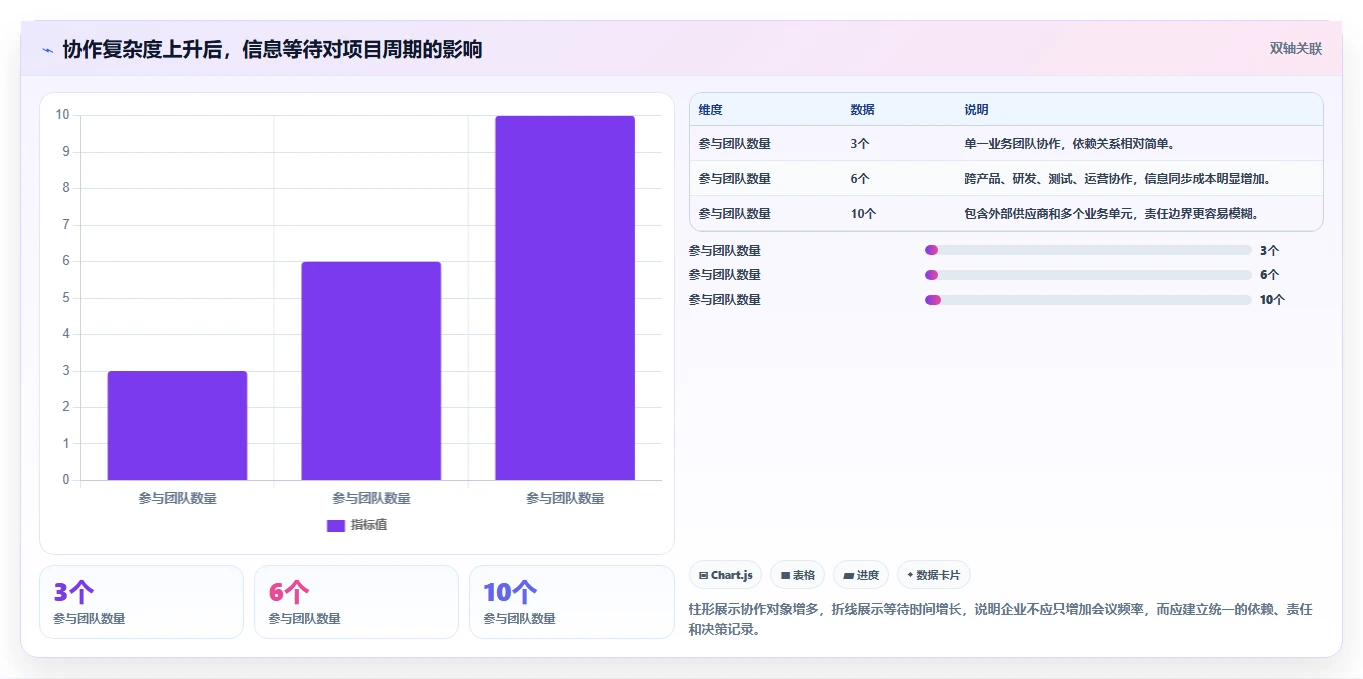Click table cell 6个
This screenshot has width=1363, height=679.
pyautogui.click(x=859, y=179)
